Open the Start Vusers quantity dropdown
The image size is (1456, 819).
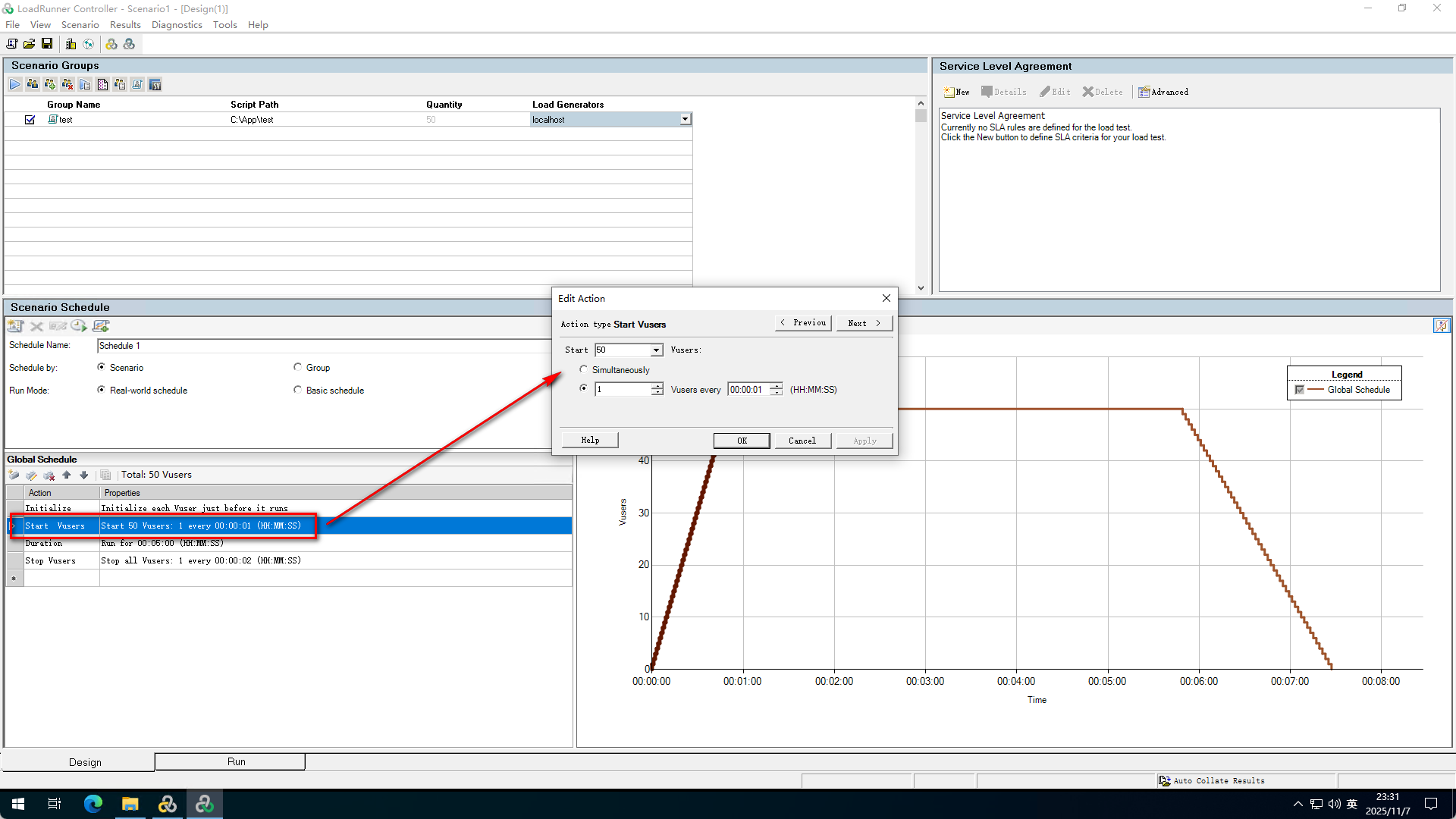pyautogui.click(x=656, y=350)
